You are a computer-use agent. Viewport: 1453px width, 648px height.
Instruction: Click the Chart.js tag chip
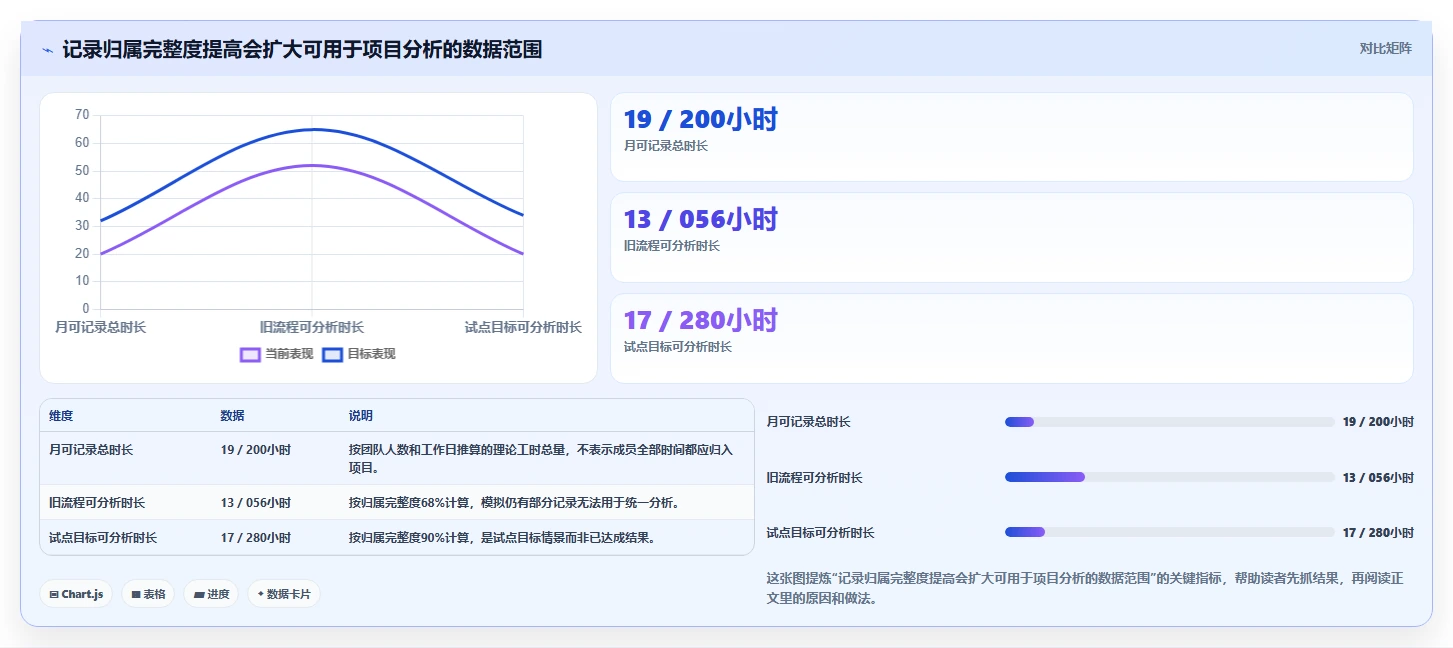click(x=76, y=594)
